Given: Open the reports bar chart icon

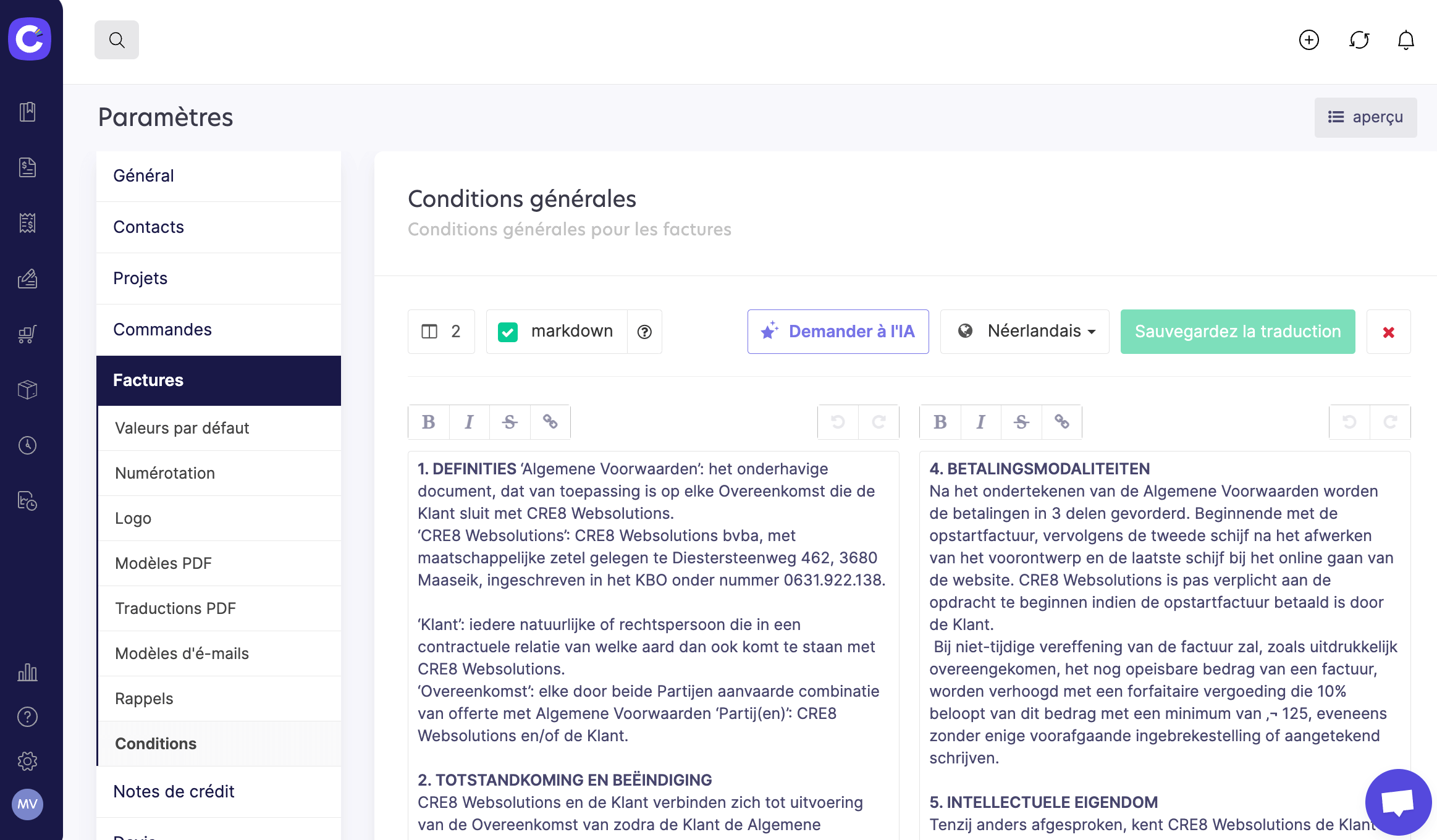Looking at the screenshot, I should coord(28,672).
